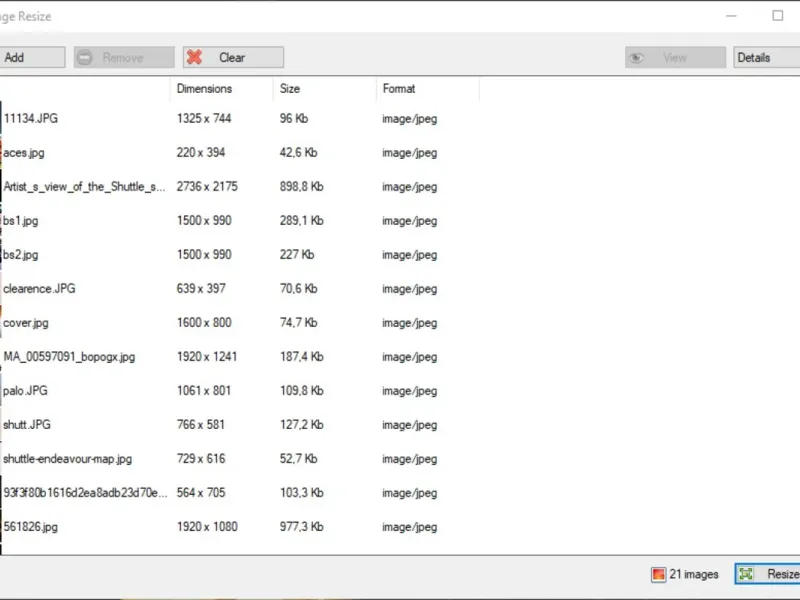Minimize the Image Resize window

click(732, 16)
